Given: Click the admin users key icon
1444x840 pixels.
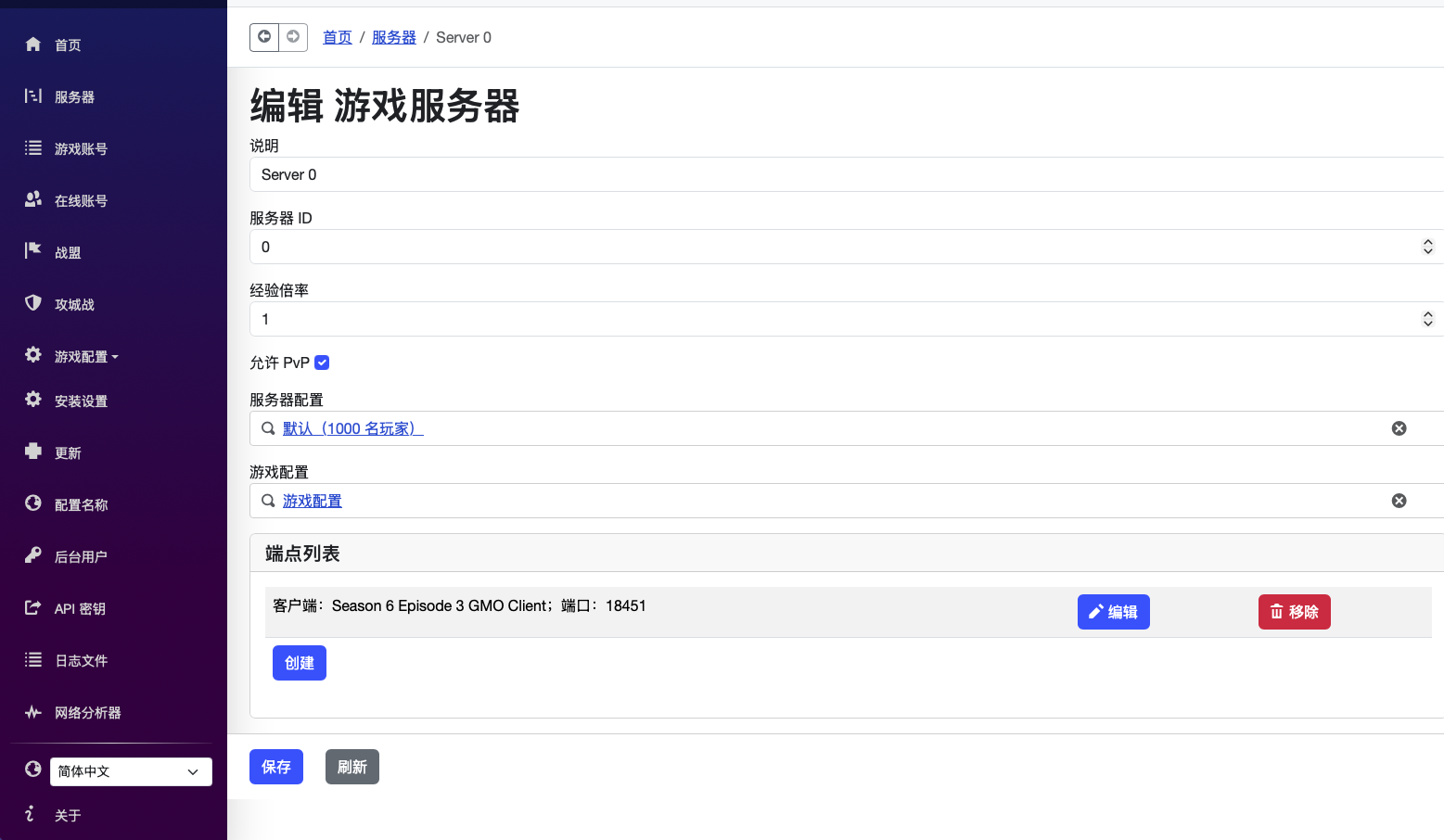Looking at the screenshot, I should pos(33,555).
